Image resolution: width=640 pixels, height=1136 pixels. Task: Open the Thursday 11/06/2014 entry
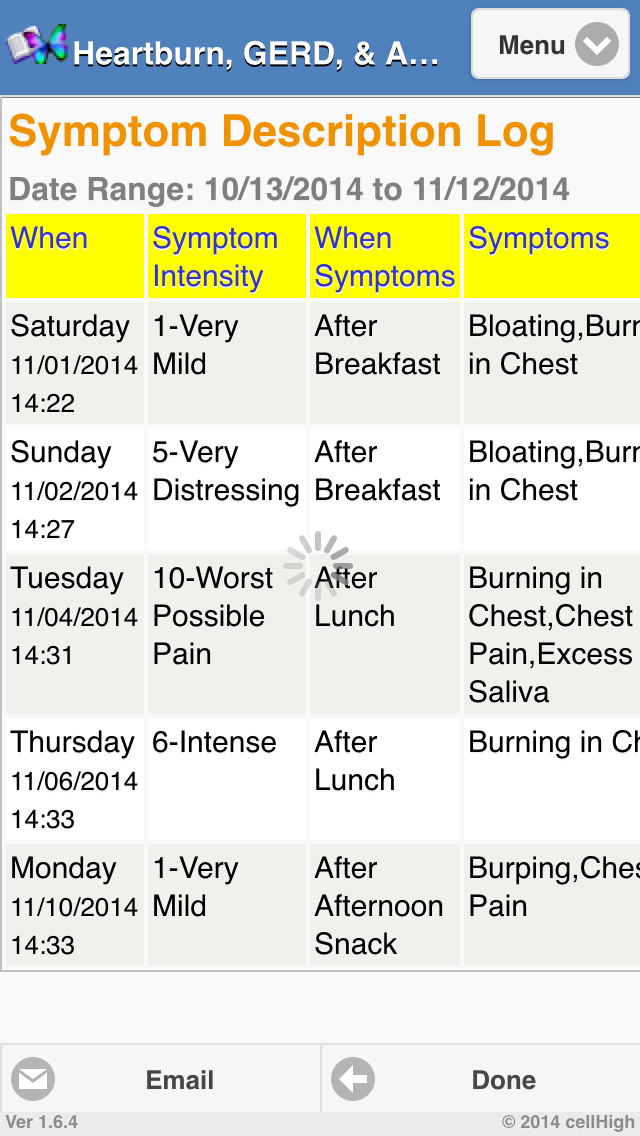coord(74,780)
